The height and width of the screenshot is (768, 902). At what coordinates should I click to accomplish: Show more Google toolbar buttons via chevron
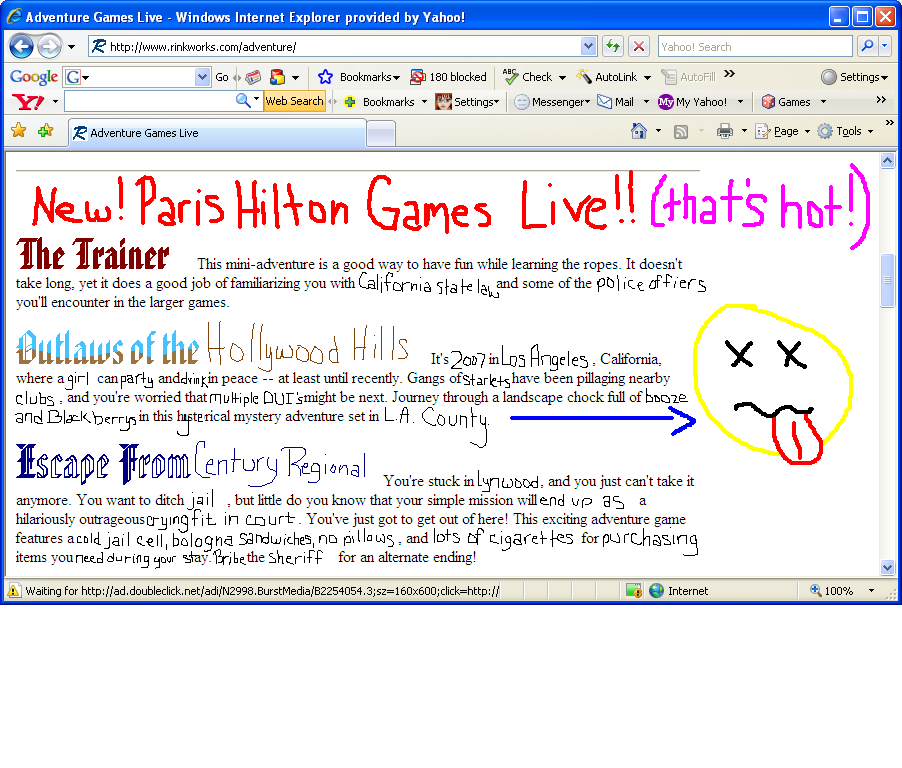pos(729,74)
